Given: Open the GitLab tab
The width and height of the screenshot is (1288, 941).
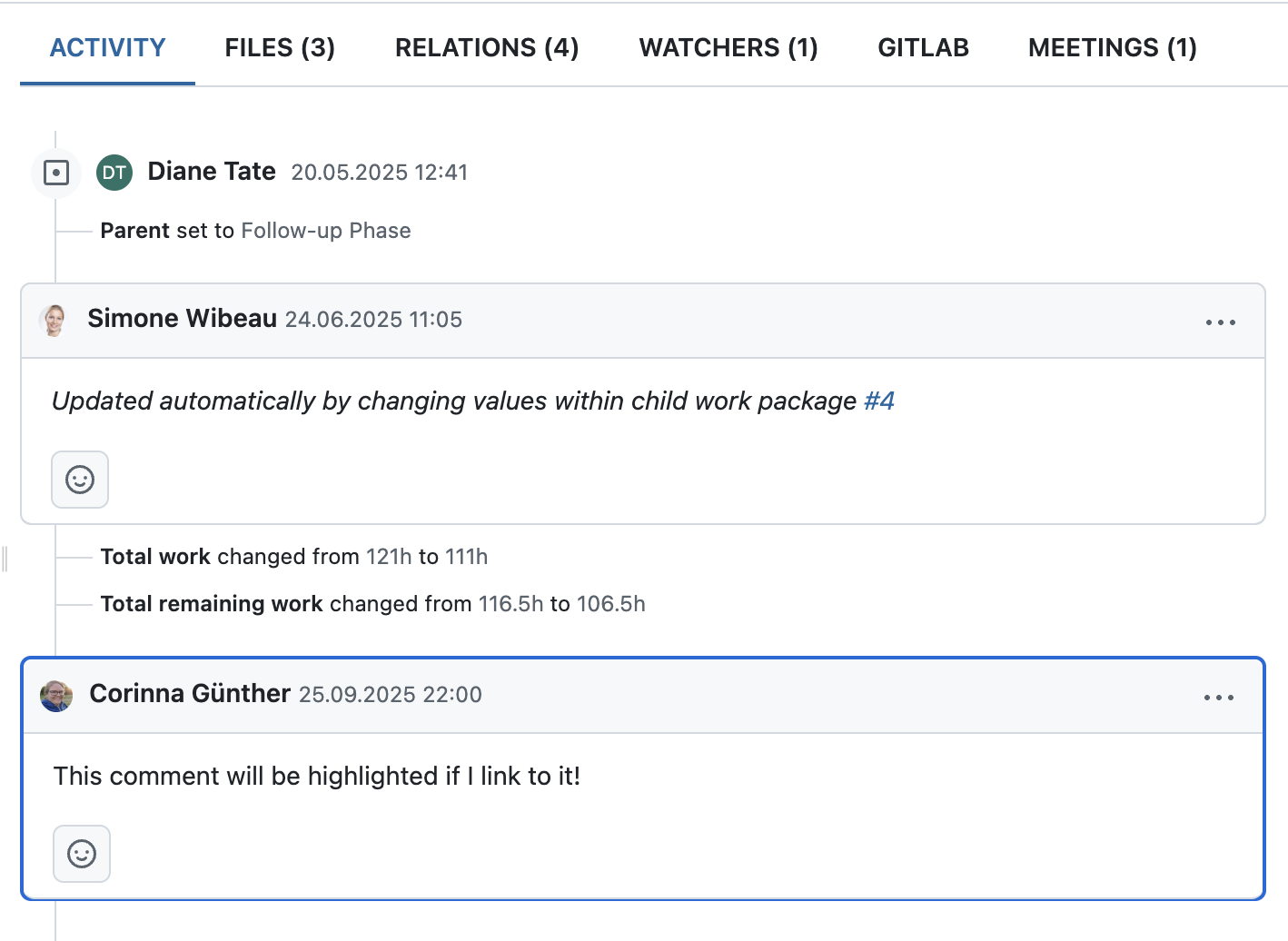Looking at the screenshot, I should pyautogui.click(x=923, y=47).
